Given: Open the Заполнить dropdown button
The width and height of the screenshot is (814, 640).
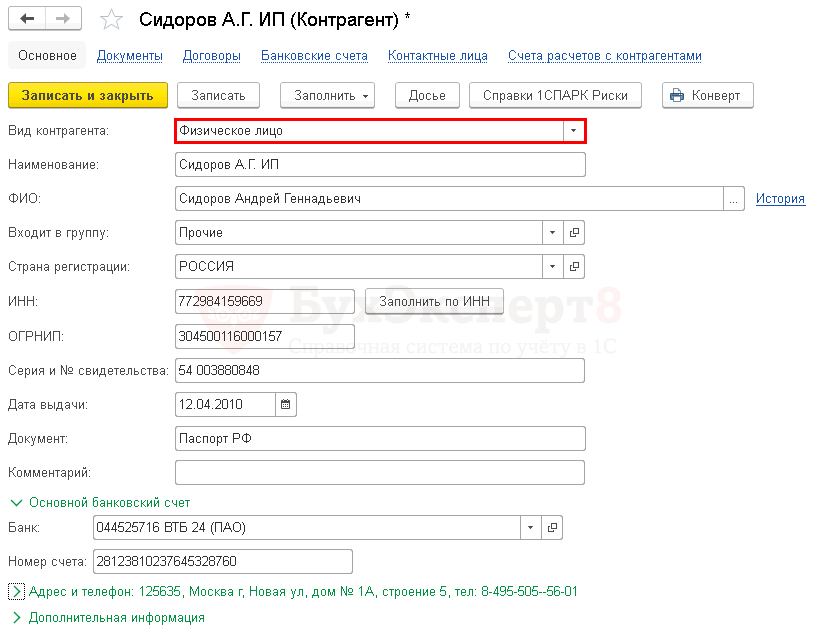Looking at the screenshot, I should pos(326,96).
